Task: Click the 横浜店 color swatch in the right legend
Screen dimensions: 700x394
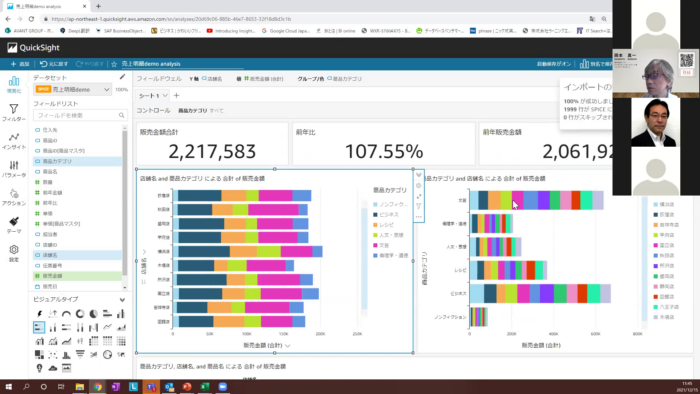Action: (655, 204)
